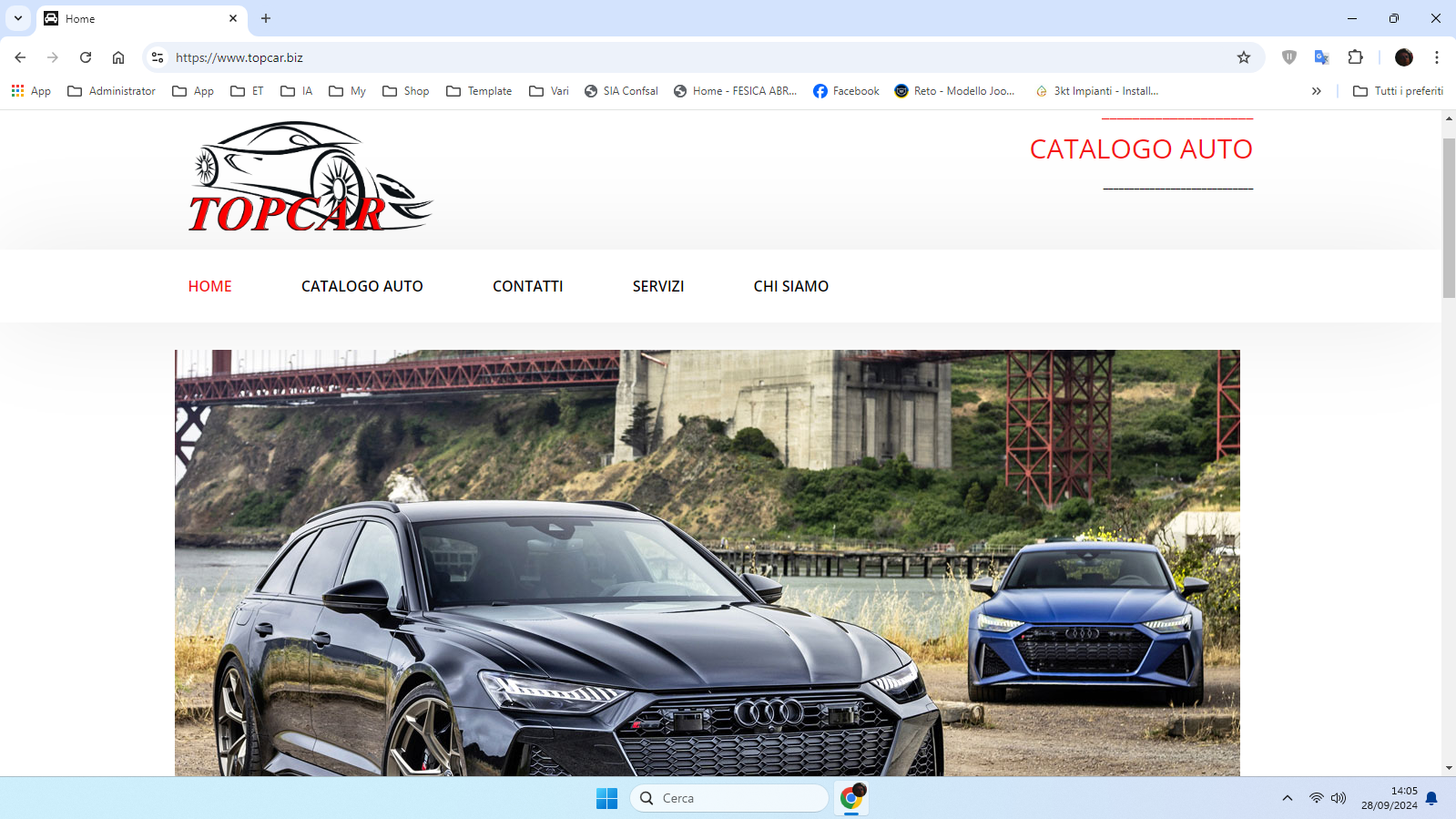Viewport: 1456px width, 819px height.
Task: Open the Facebook bookmark
Action: (846, 91)
